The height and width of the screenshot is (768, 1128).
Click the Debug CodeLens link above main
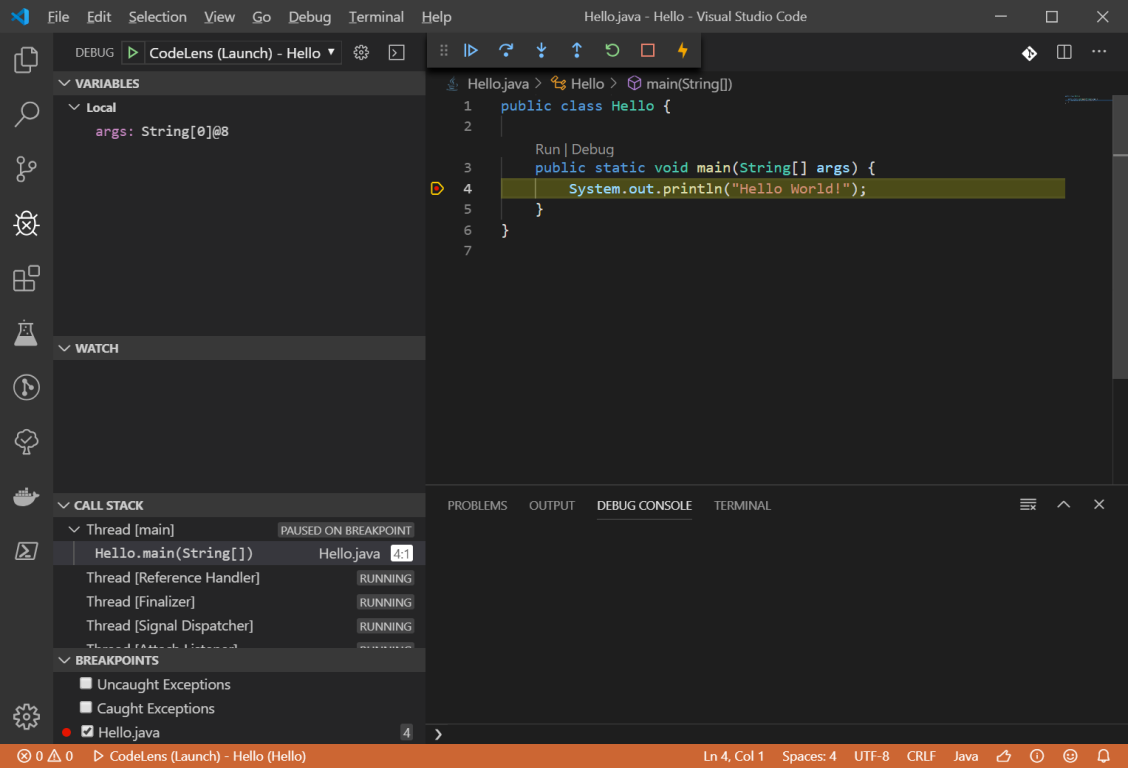pos(592,149)
